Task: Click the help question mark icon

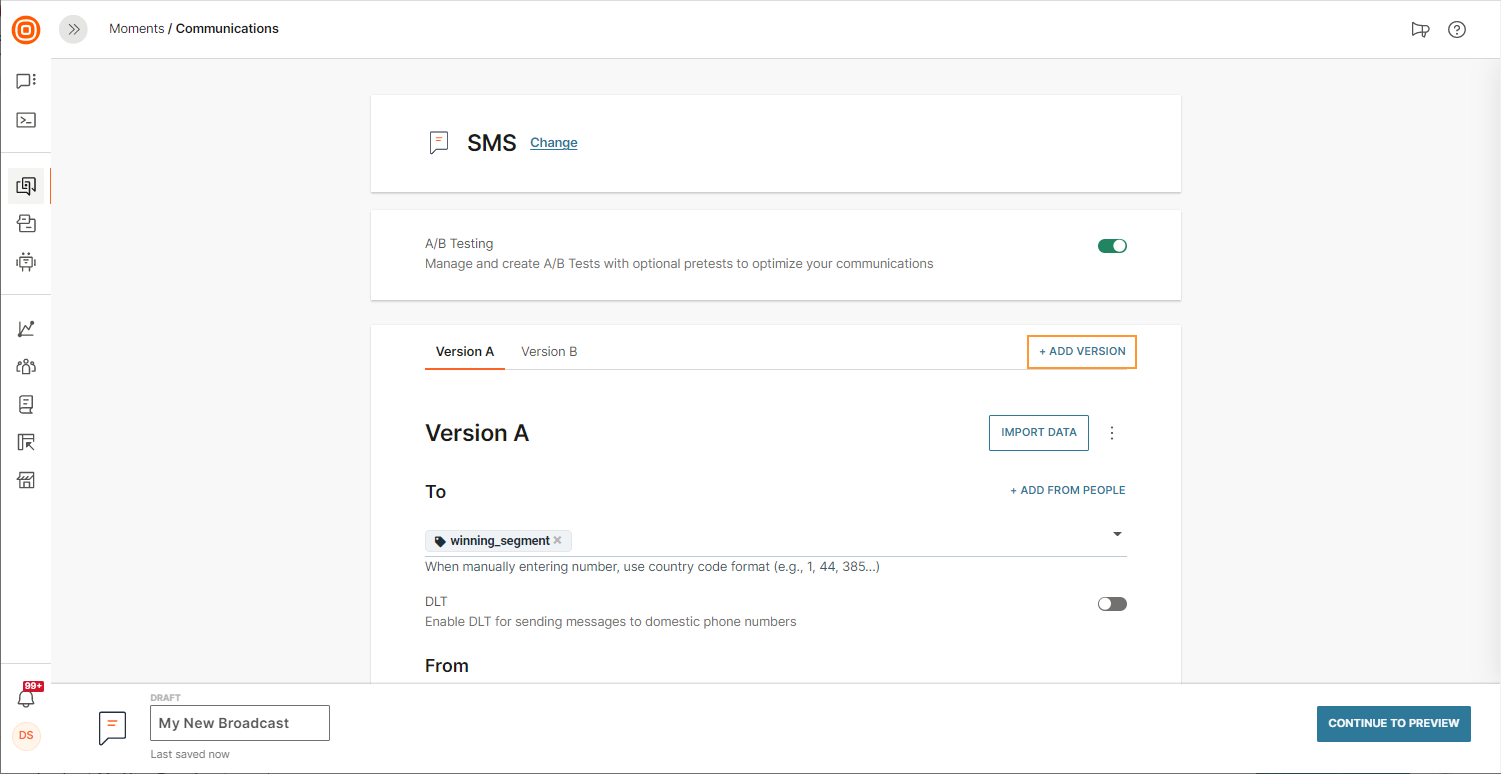Action: coord(1457,29)
